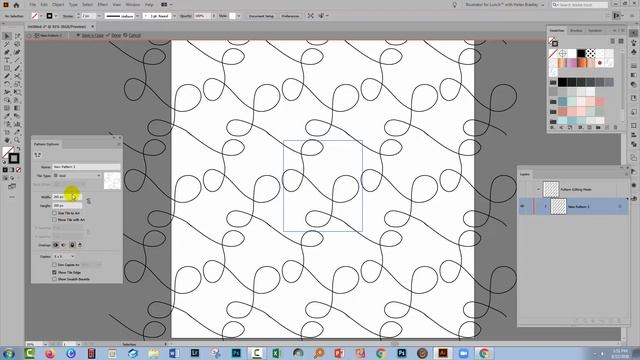Select the Lasso tool
The width and height of the screenshot is (640, 360).
click(17, 44)
